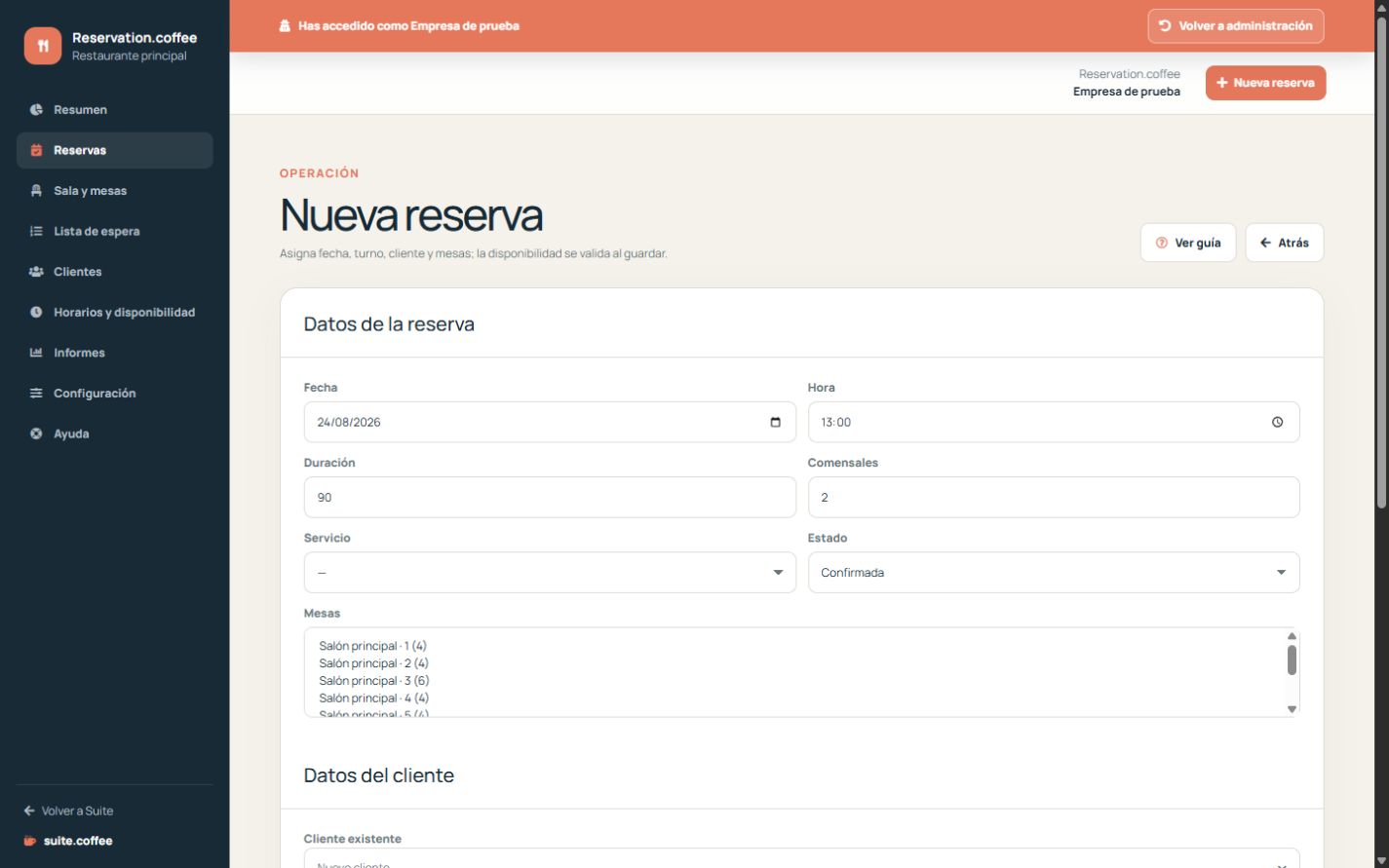
Task: Open Resumen in the sidebar
Action: click(115, 110)
